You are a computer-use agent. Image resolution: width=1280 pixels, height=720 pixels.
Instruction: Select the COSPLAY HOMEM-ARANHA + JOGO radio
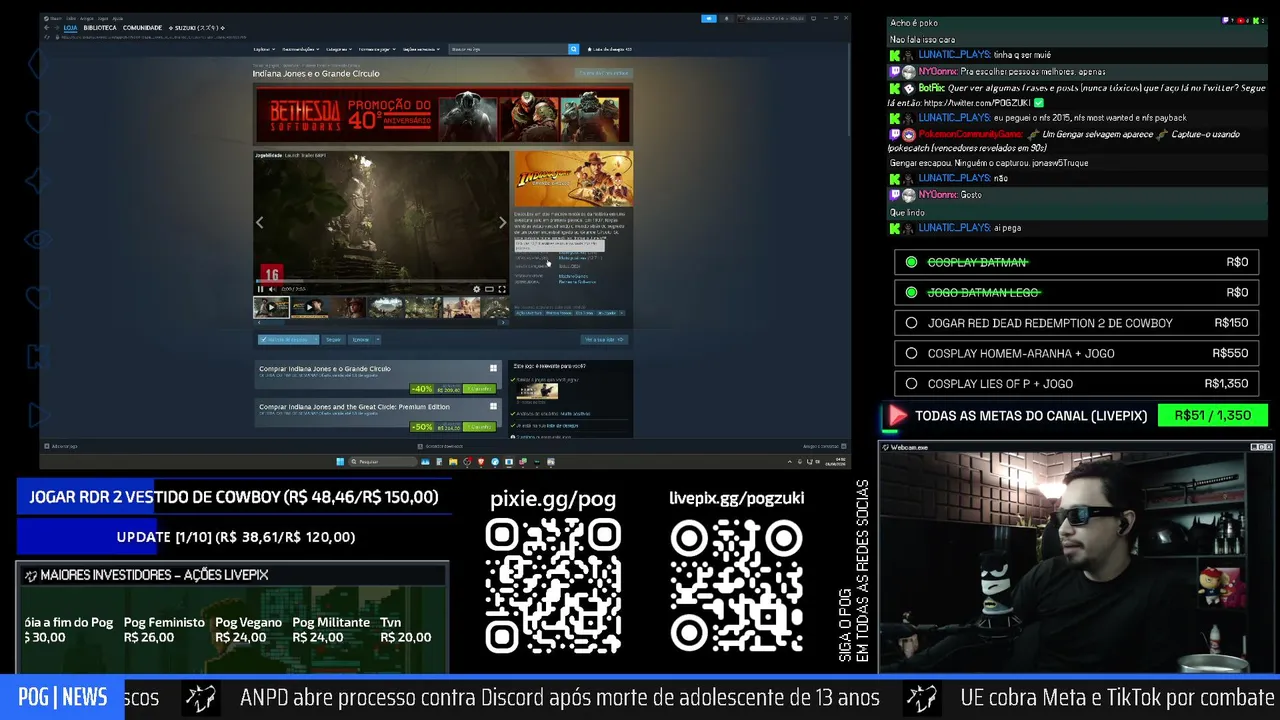[x=911, y=353]
